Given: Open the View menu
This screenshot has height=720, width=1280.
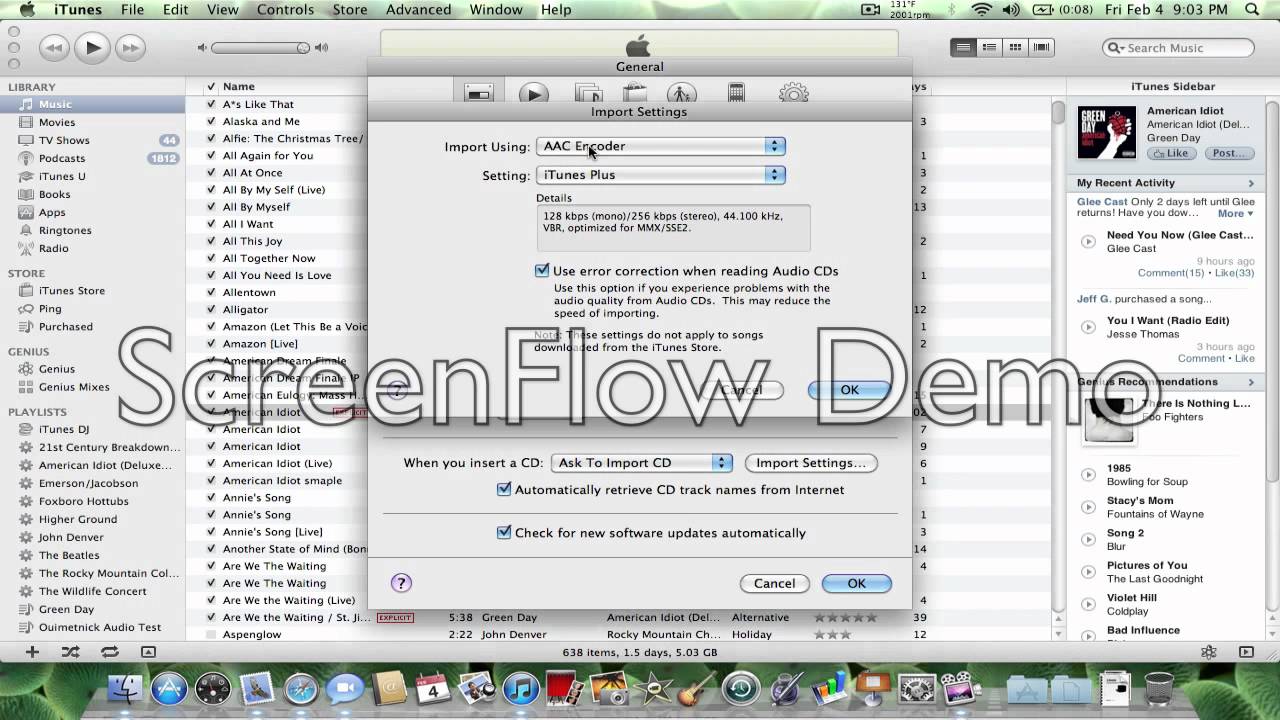Looking at the screenshot, I should [x=222, y=10].
